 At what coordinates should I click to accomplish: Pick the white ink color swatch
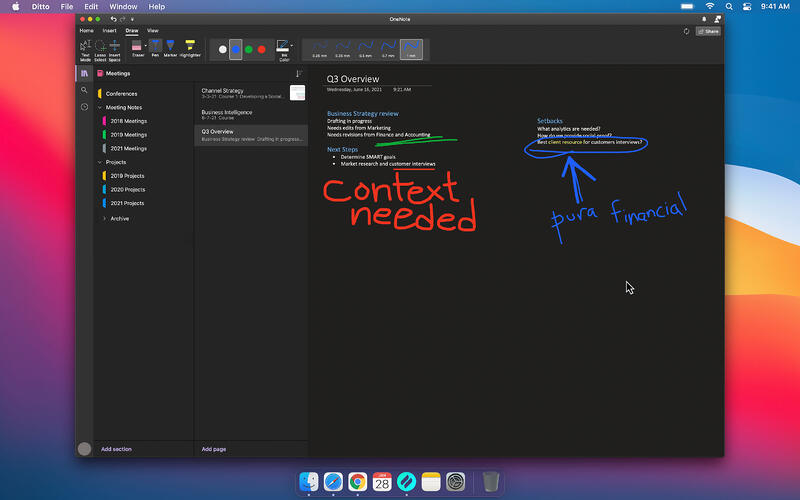click(x=222, y=49)
